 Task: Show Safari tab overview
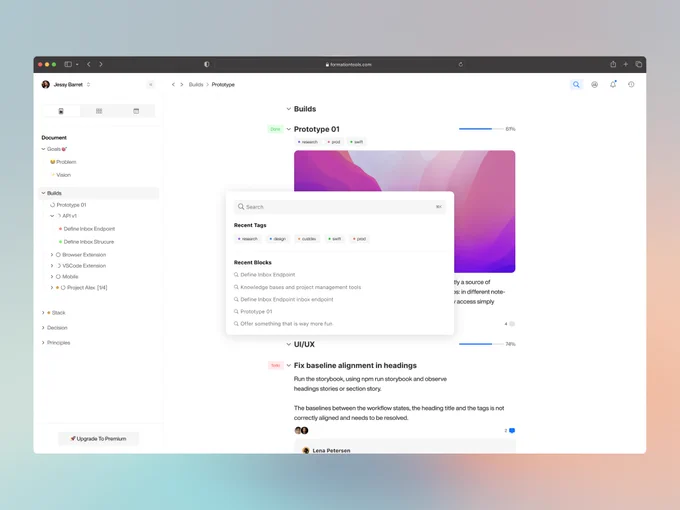[x=638, y=64]
